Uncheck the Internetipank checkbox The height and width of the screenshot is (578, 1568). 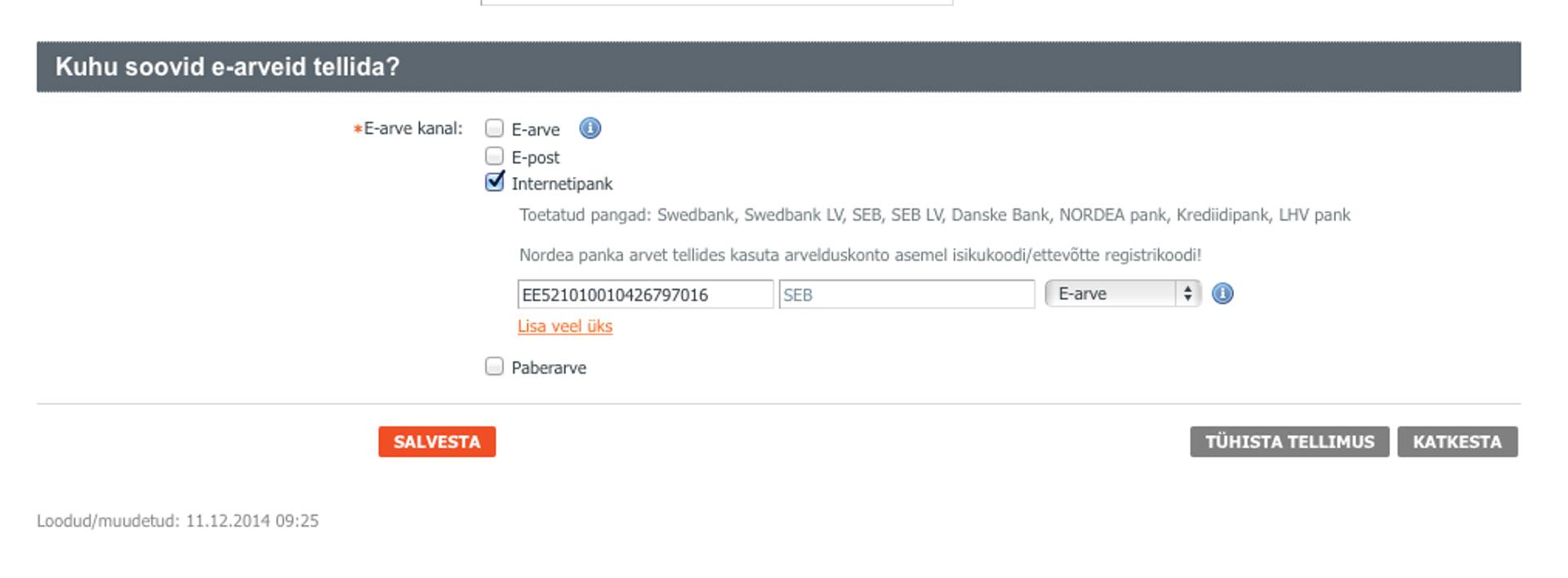click(494, 182)
